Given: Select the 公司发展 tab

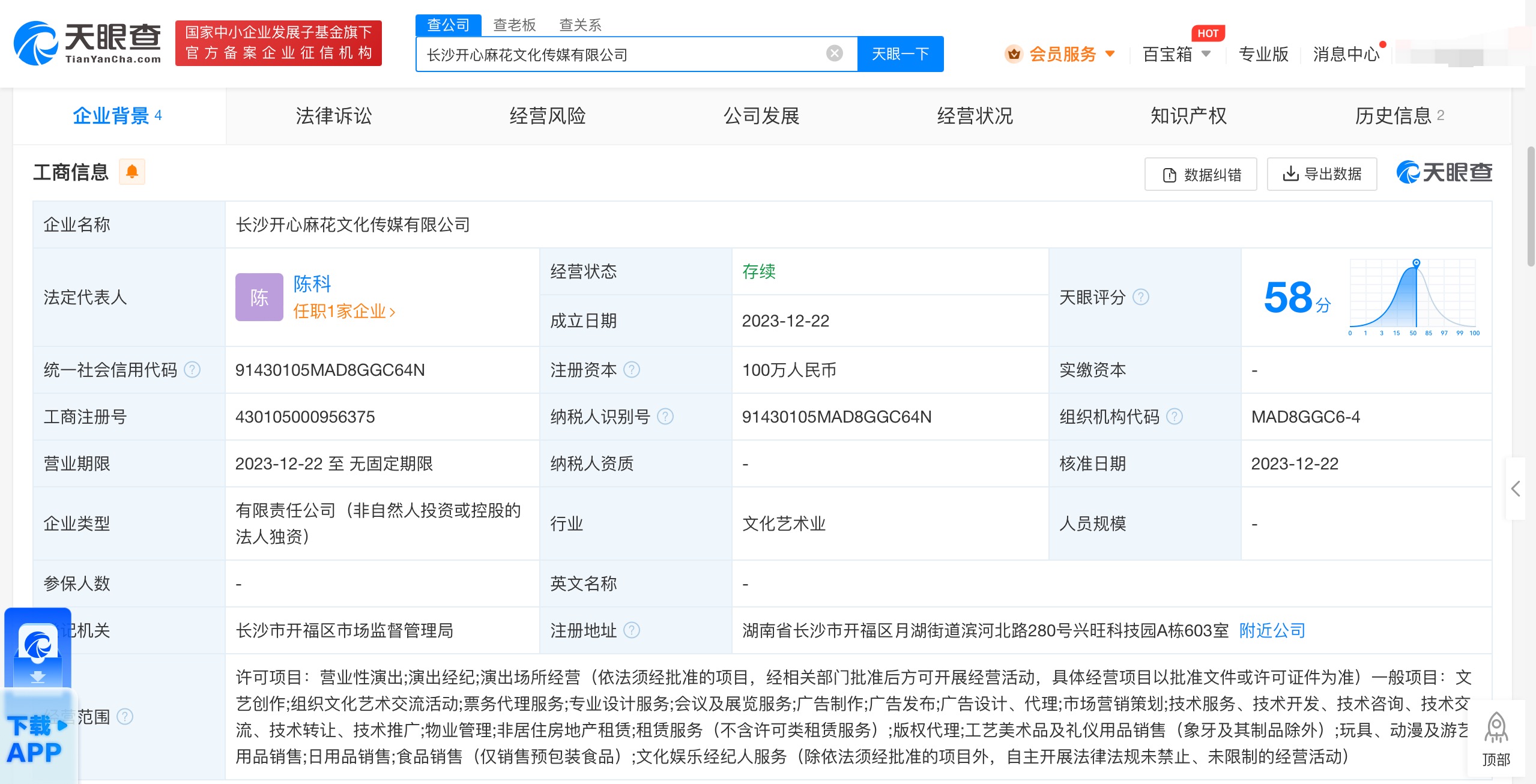Looking at the screenshot, I should 761,116.
